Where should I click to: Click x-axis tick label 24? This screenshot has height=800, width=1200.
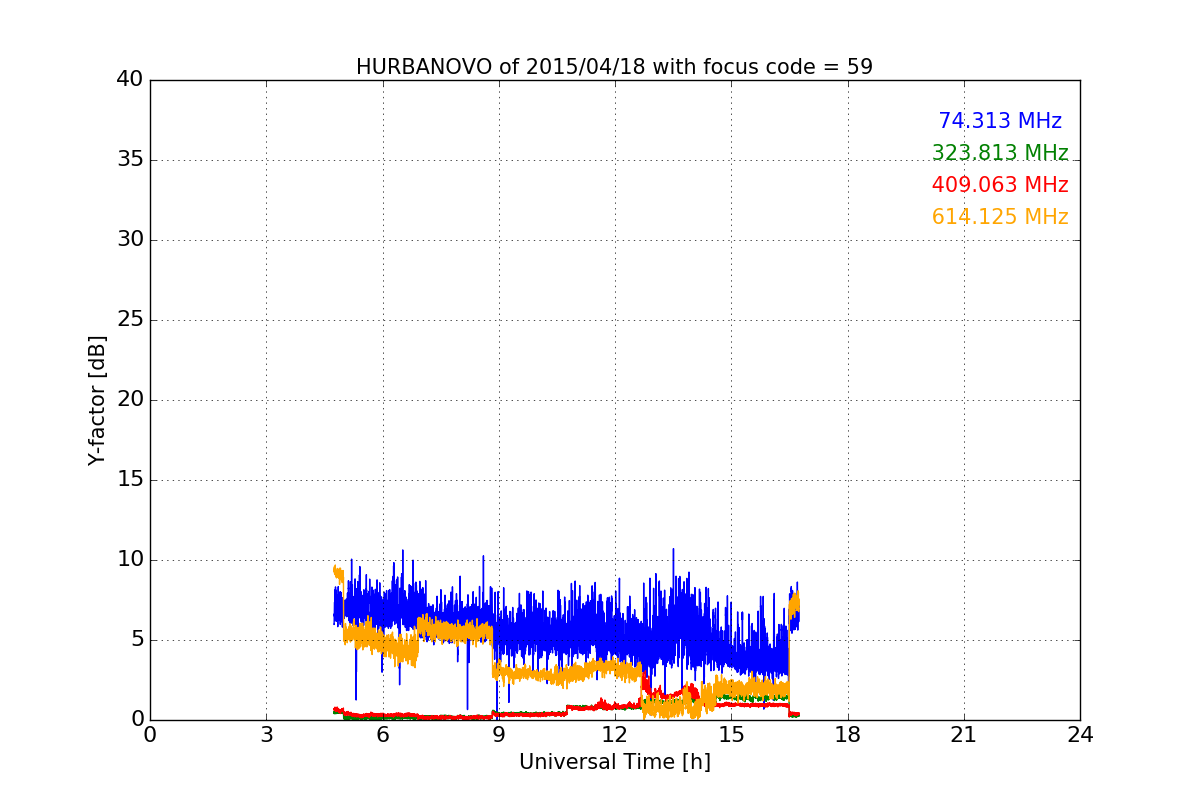click(1080, 735)
